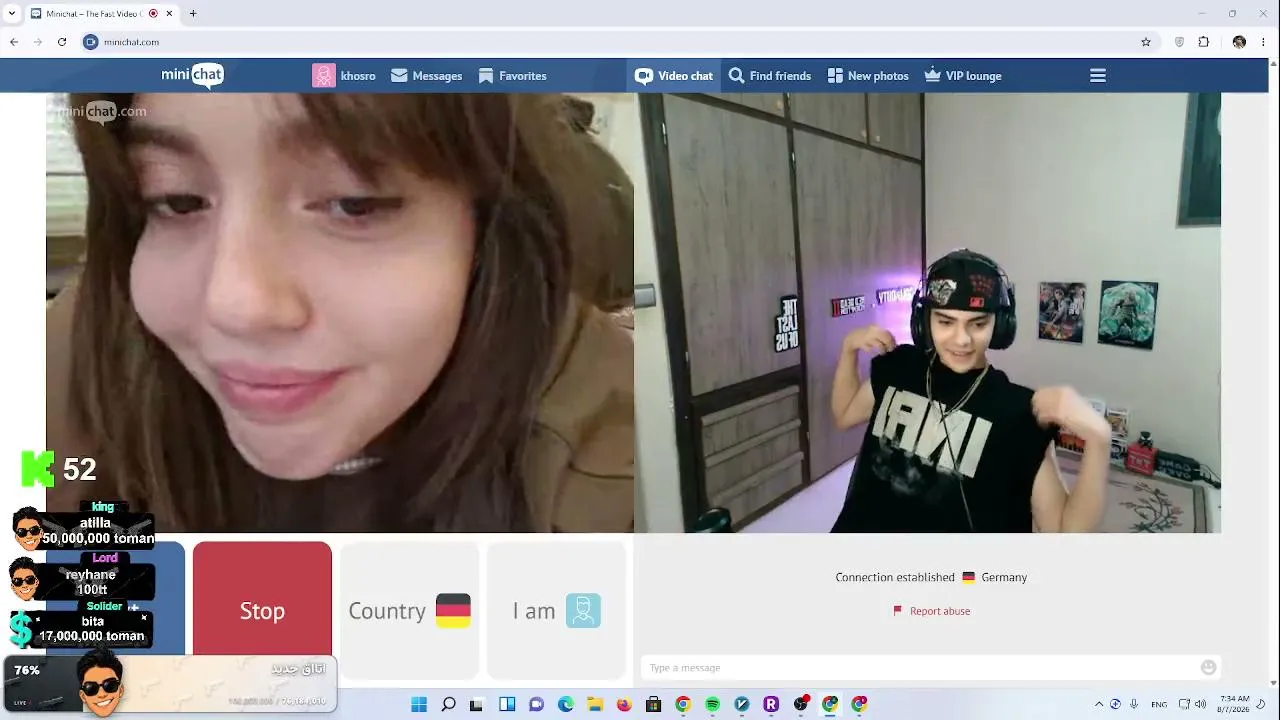Click the red Stop button
This screenshot has width=1280, height=720.
pyautogui.click(x=262, y=610)
